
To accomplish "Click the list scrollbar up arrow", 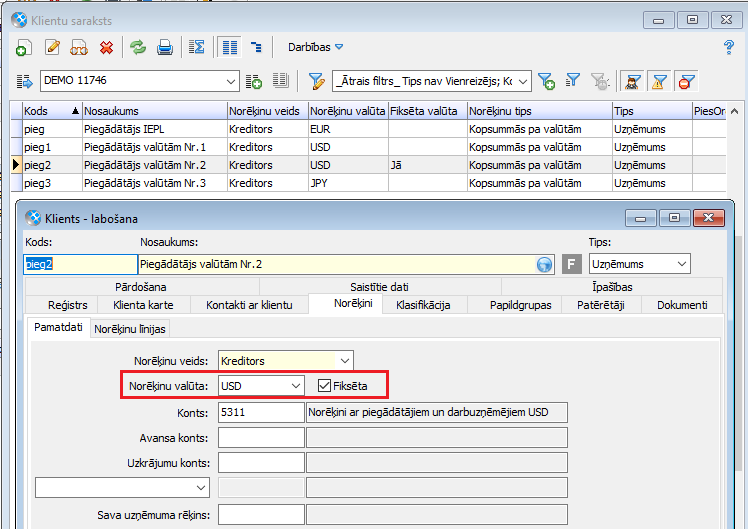I will tap(734, 111).
